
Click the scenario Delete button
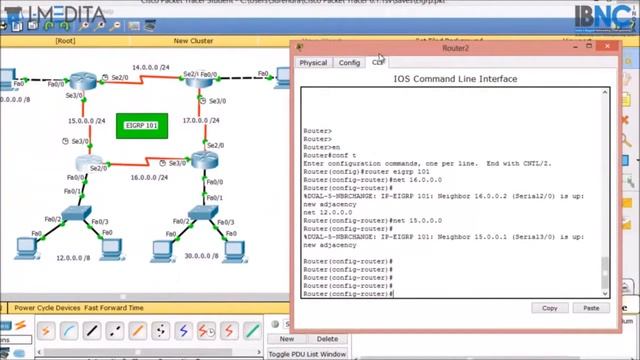(327, 339)
